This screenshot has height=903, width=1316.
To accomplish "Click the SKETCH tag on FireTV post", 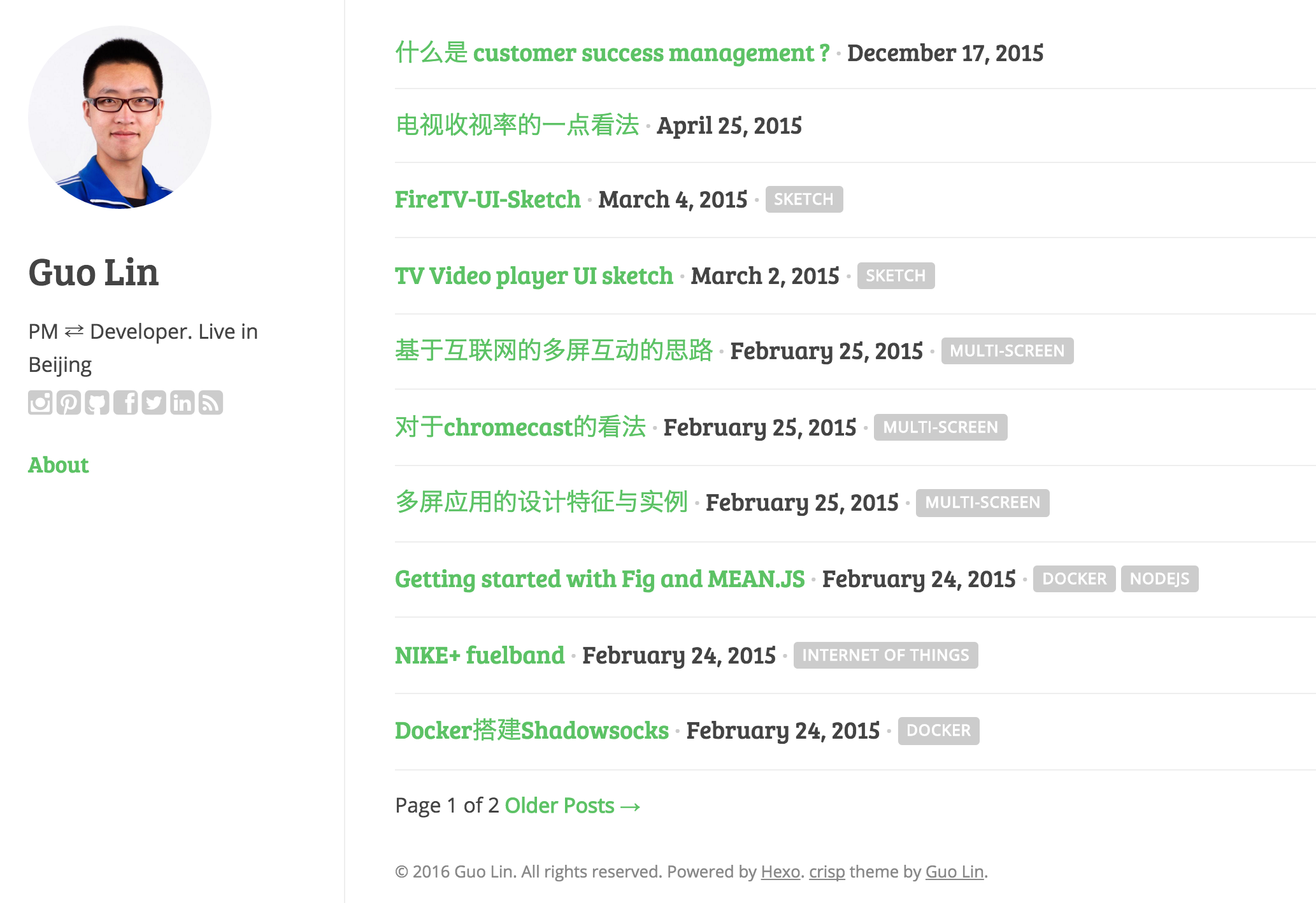I will point(803,199).
